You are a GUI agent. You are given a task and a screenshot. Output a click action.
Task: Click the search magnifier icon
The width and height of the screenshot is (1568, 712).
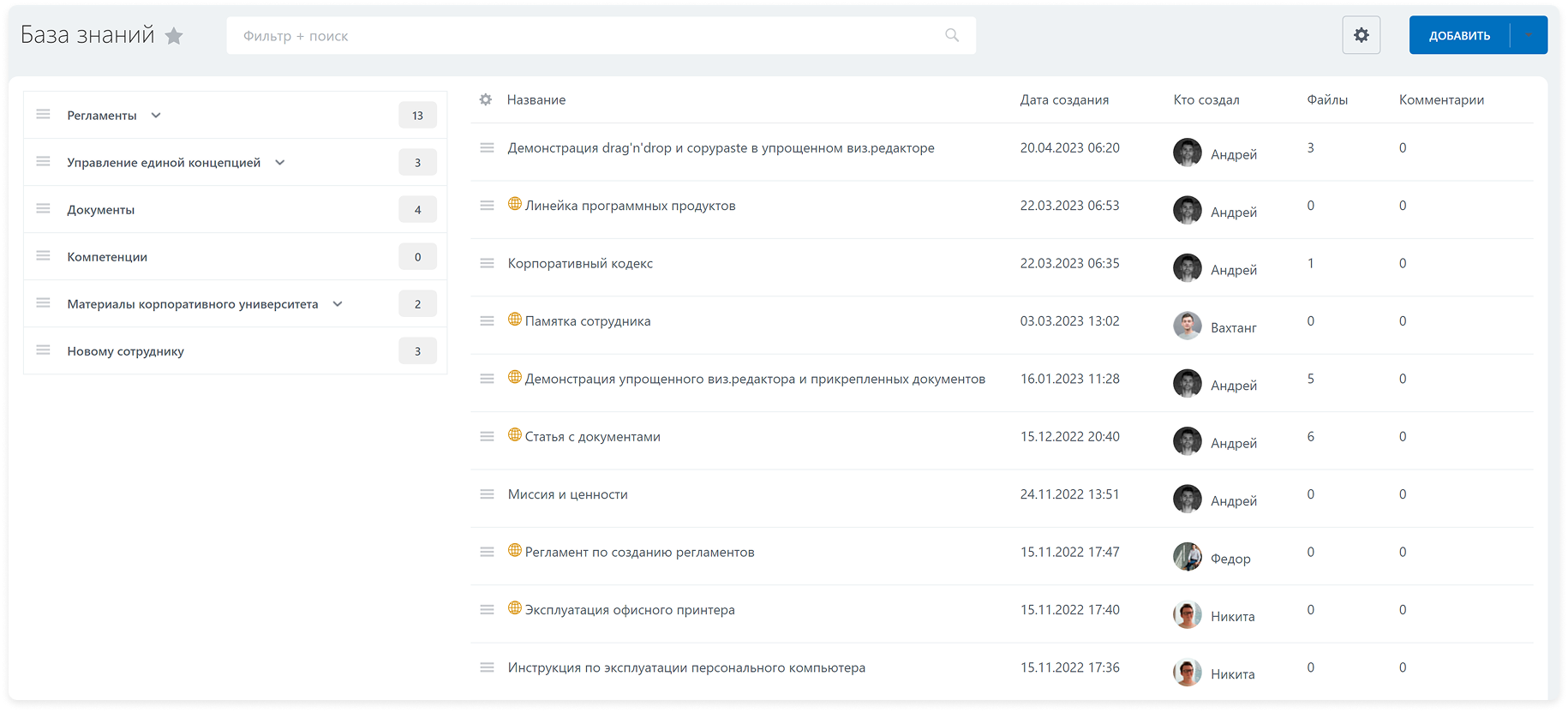click(x=952, y=35)
